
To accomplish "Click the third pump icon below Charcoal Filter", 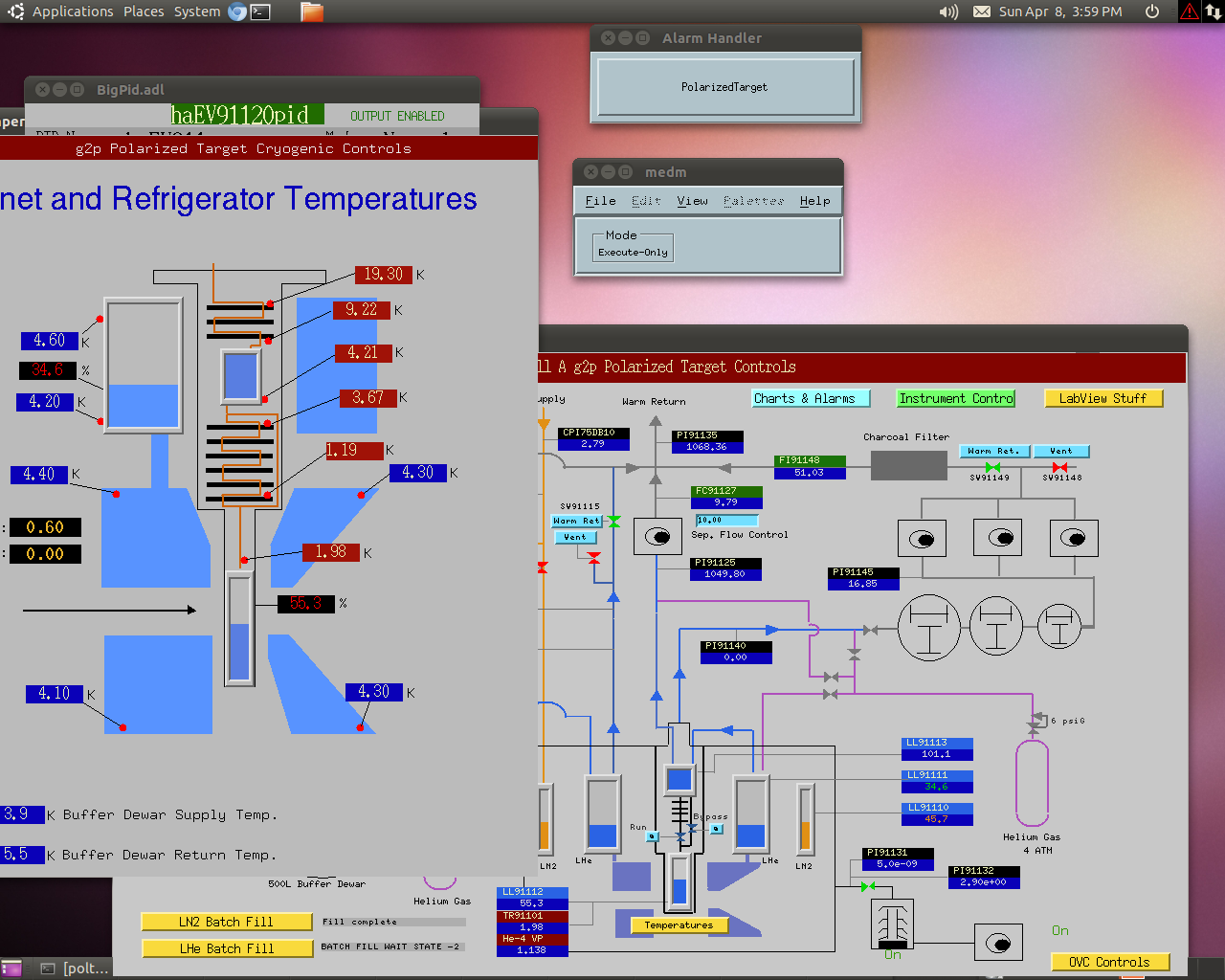I will point(1074,538).
